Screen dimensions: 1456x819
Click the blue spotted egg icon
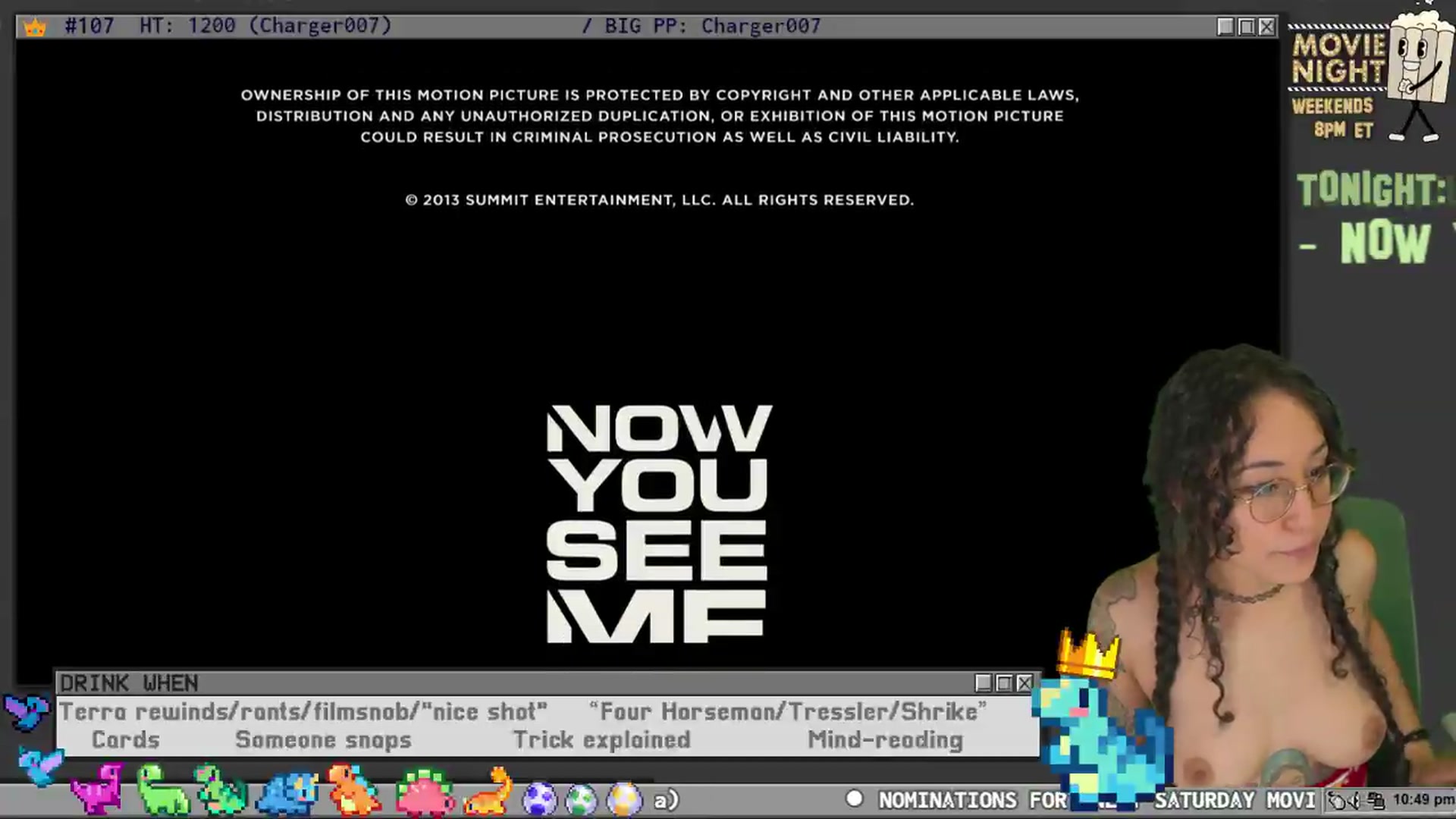click(540, 800)
